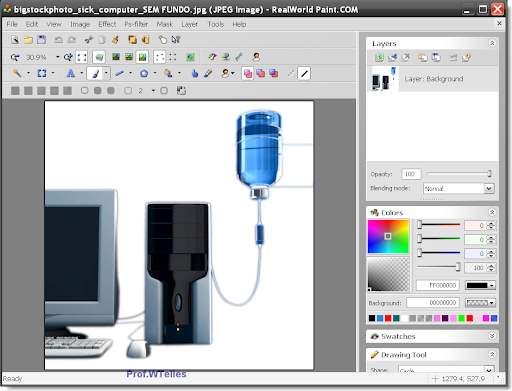Open the File menu
The image size is (512, 391).
12,24
